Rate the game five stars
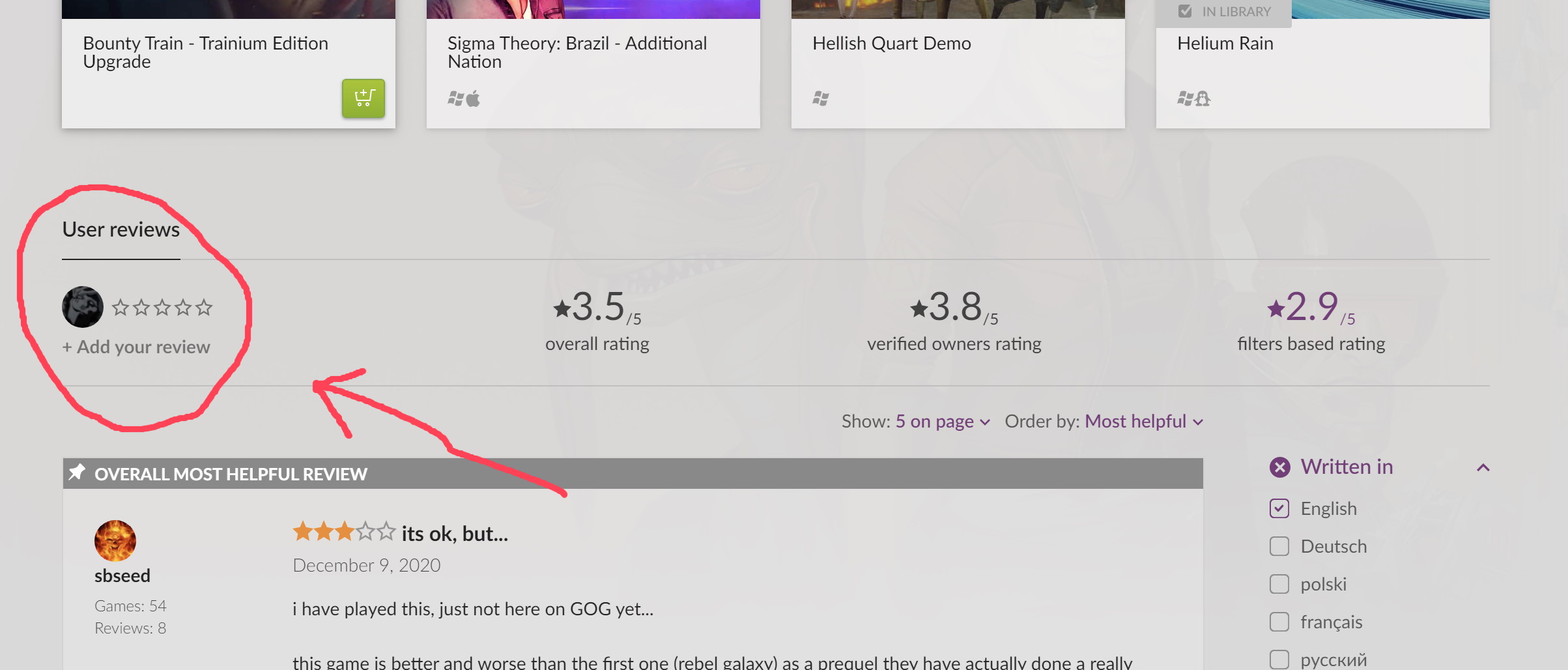 (204, 307)
